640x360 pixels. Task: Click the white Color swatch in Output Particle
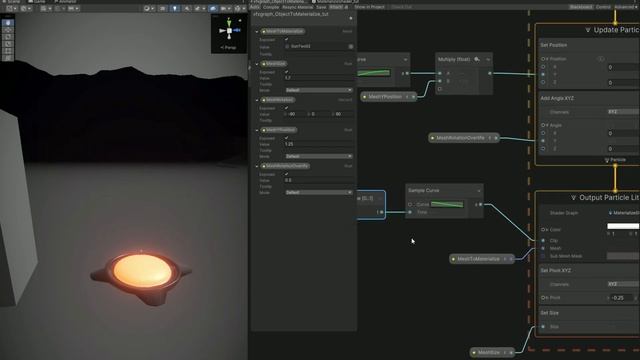pos(623,226)
